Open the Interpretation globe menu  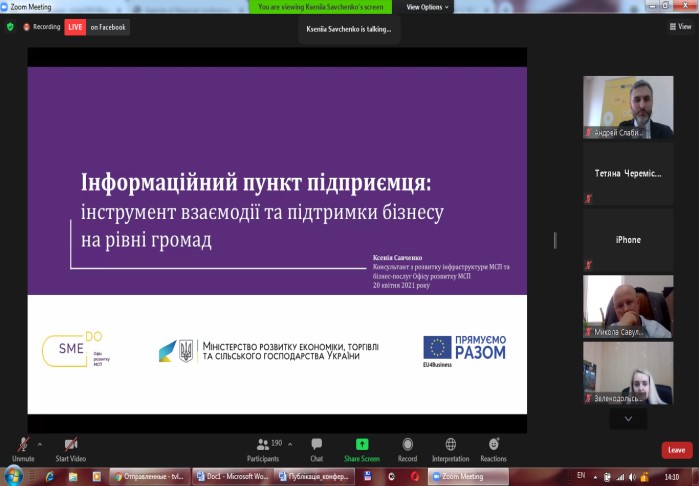pos(451,449)
